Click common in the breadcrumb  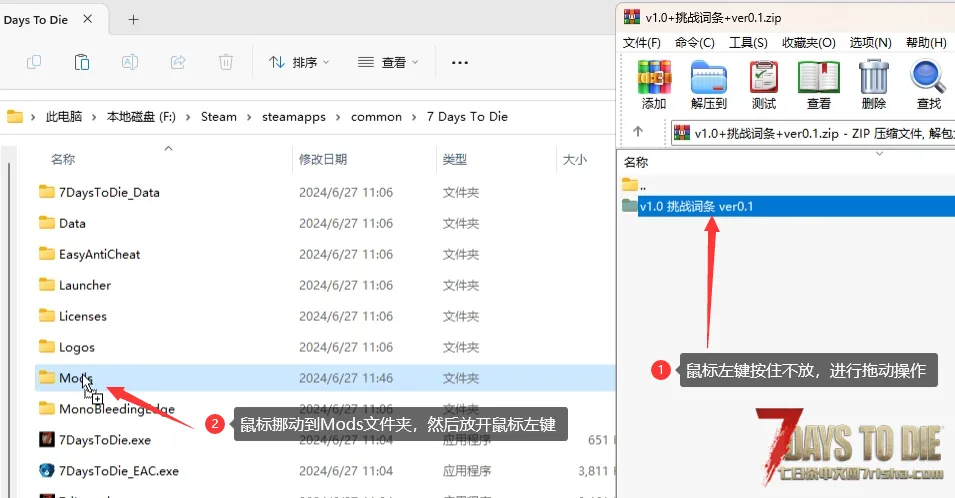pos(376,116)
